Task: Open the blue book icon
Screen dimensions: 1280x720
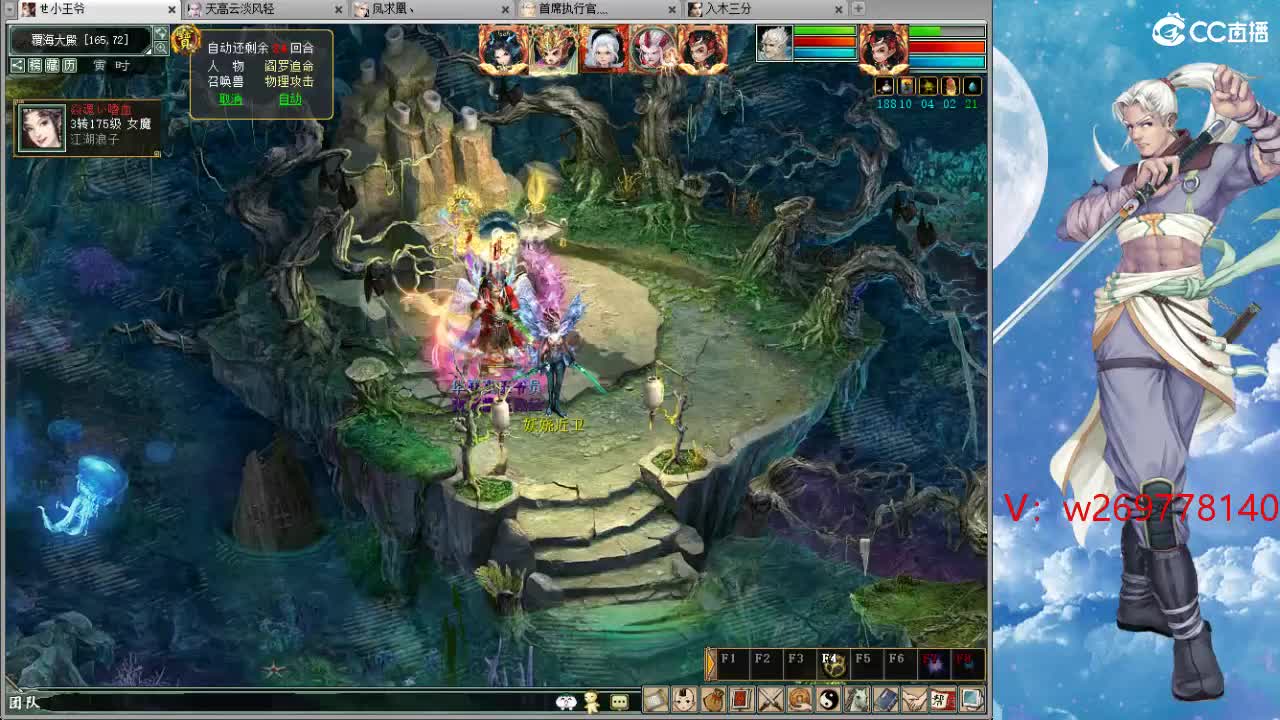Action: coord(886,699)
